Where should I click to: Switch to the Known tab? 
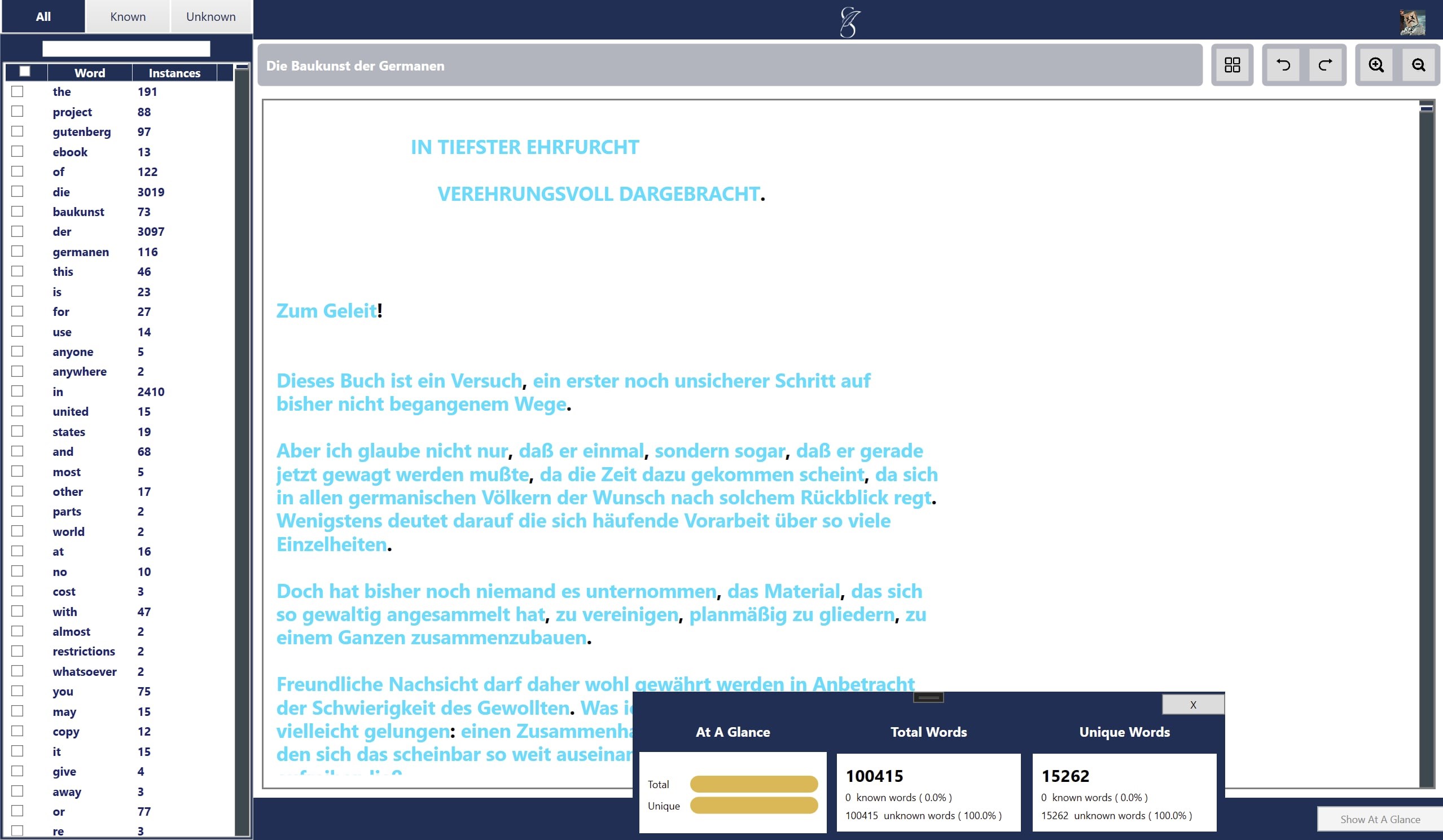click(128, 16)
